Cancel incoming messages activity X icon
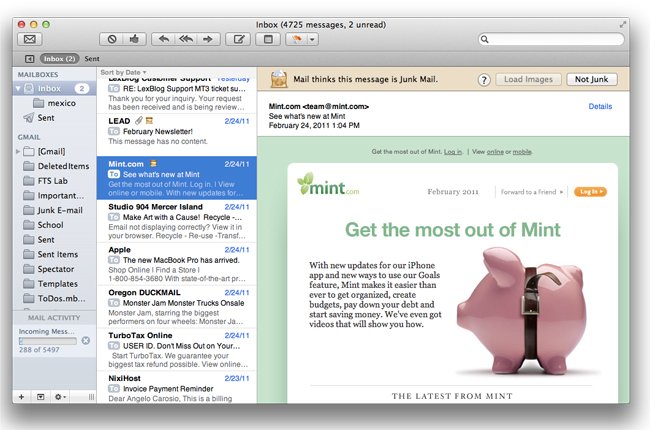This screenshot has width=650, height=430. coord(86,340)
